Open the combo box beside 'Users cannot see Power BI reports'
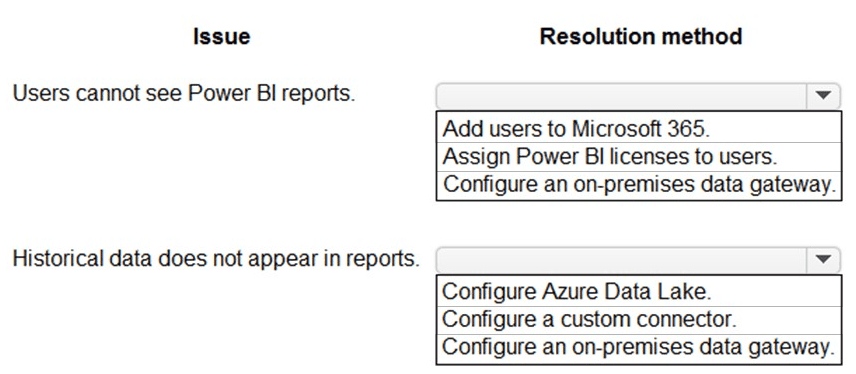Screen dimensions: 856x374 coord(638,96)
